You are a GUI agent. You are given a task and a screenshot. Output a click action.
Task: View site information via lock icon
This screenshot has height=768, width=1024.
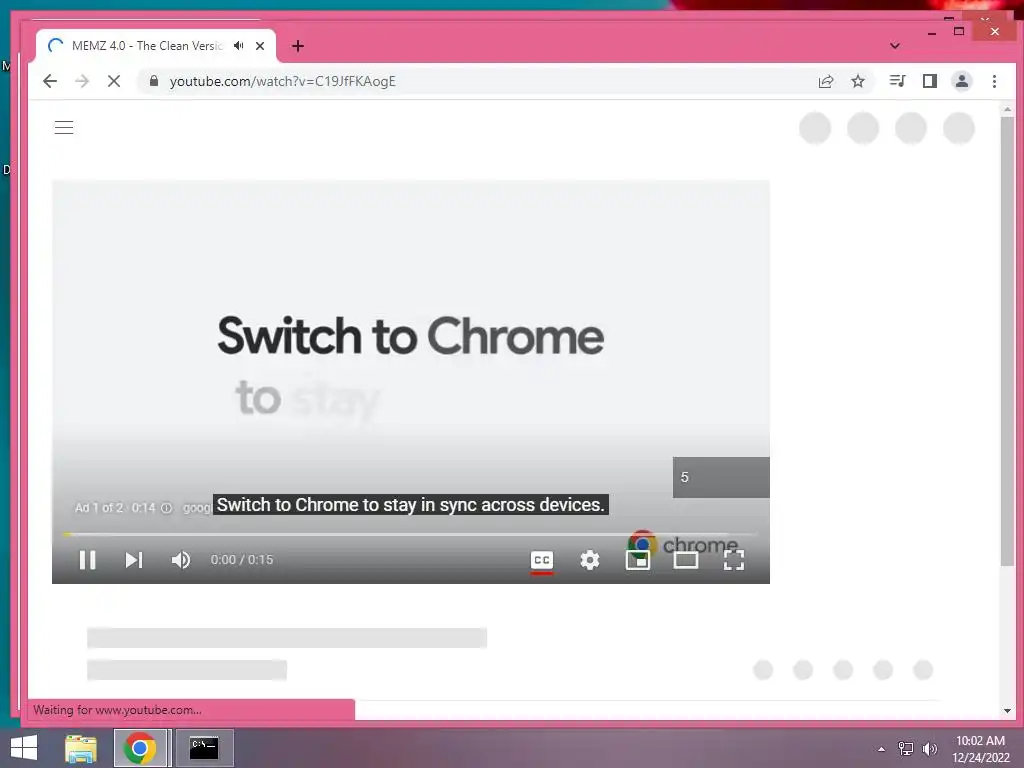[x=154, y=81]
